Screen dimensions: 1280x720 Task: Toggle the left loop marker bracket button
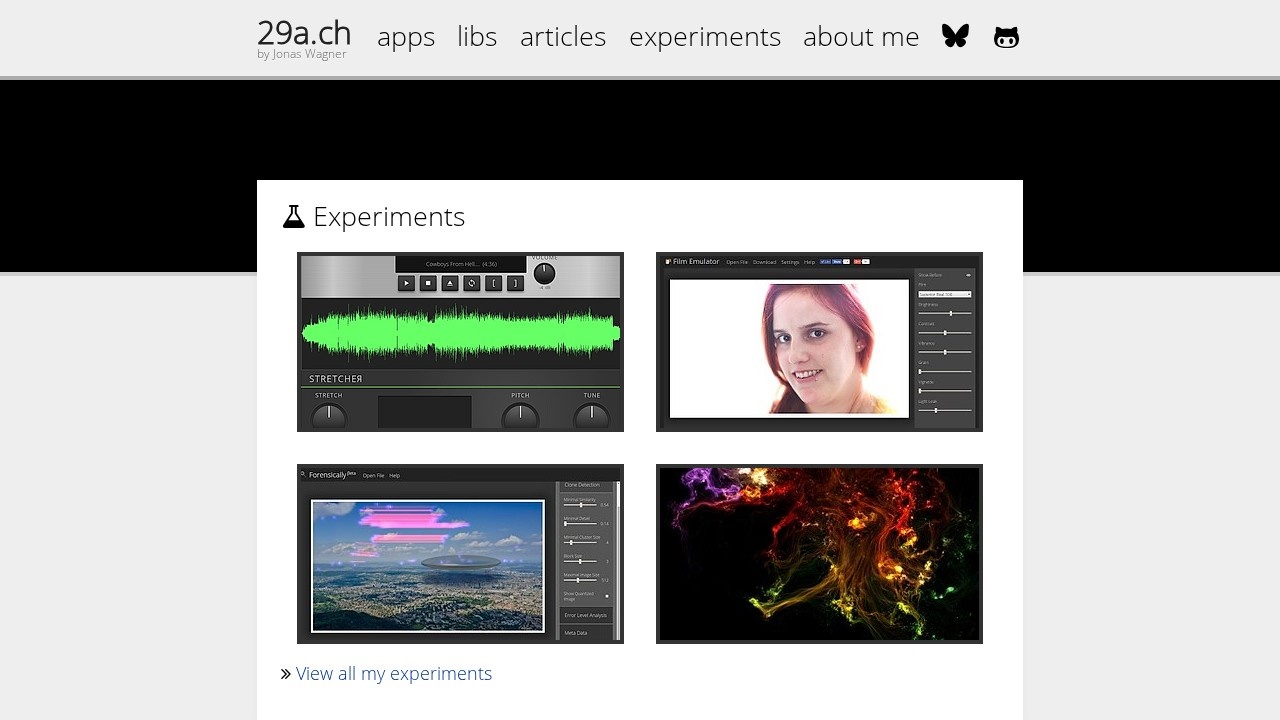(493, 284)
